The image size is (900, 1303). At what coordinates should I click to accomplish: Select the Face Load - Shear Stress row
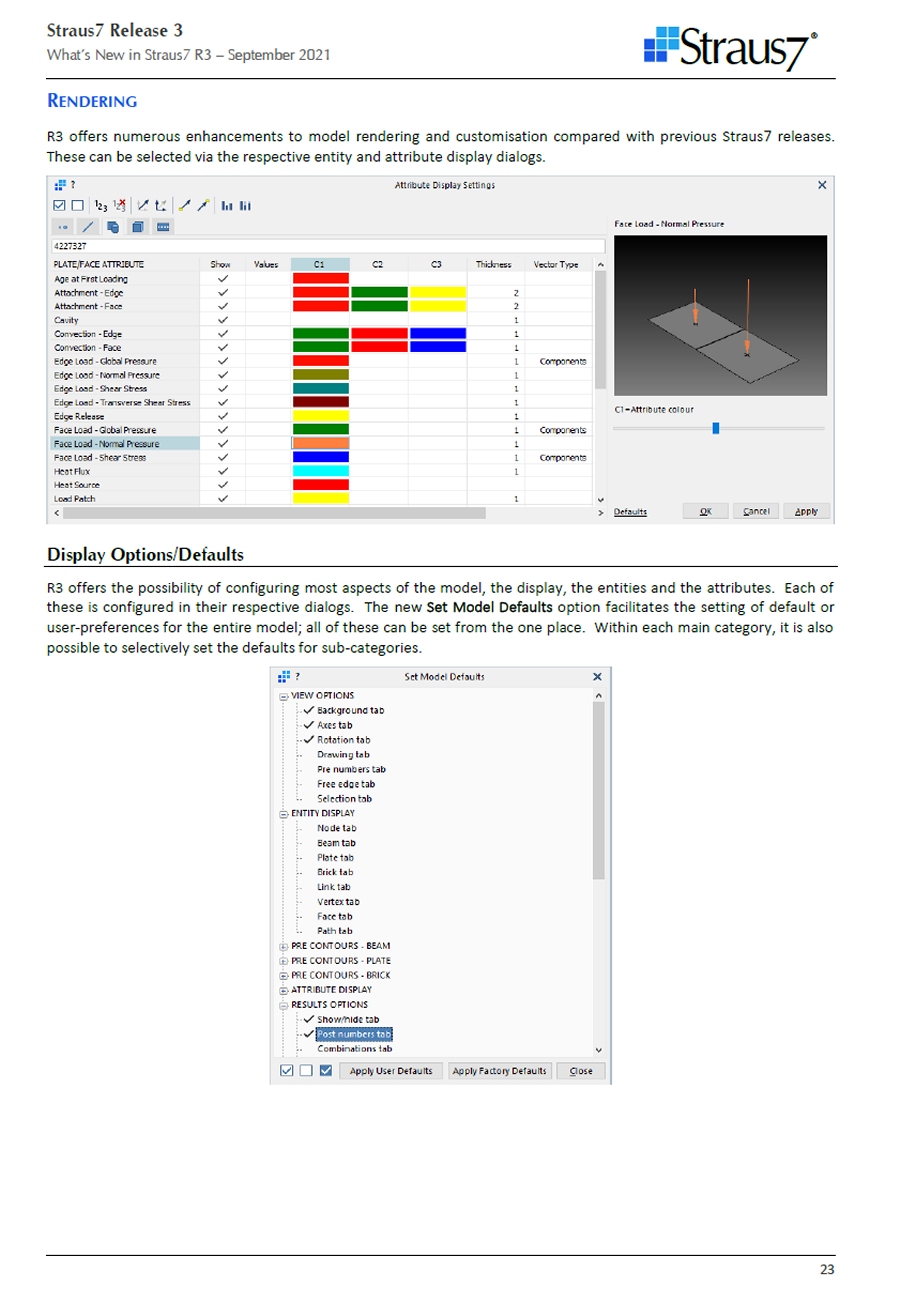pos(100,457)
